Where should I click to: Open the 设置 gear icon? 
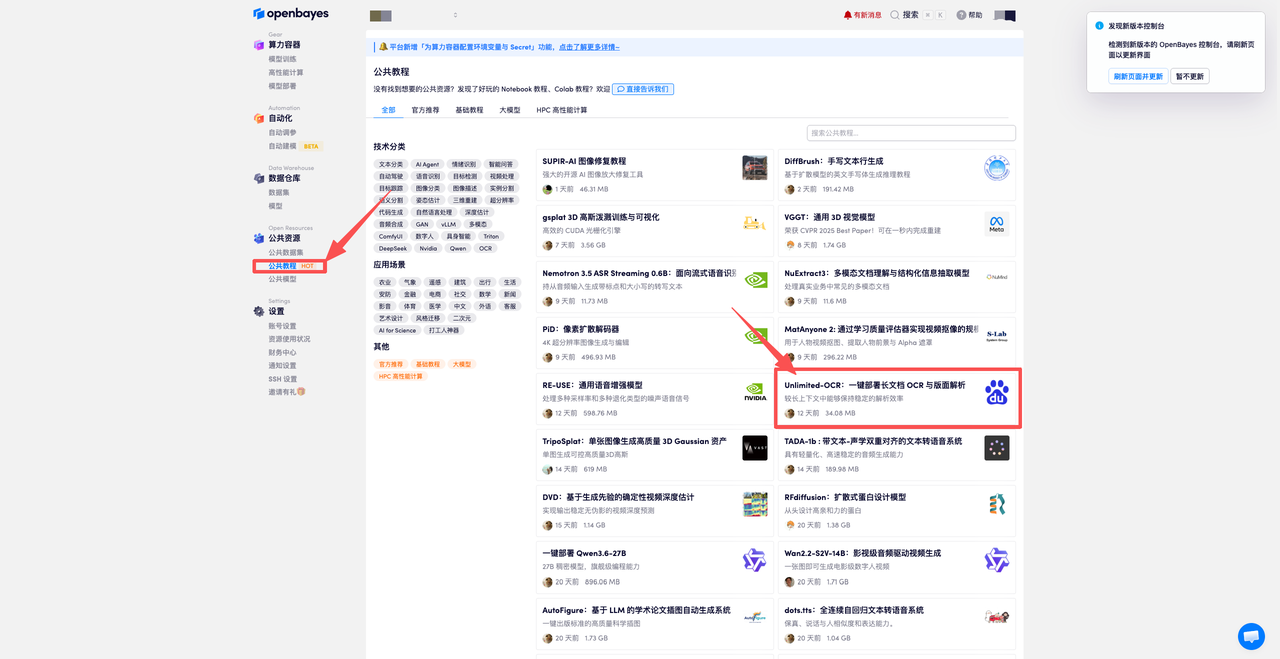259,311
